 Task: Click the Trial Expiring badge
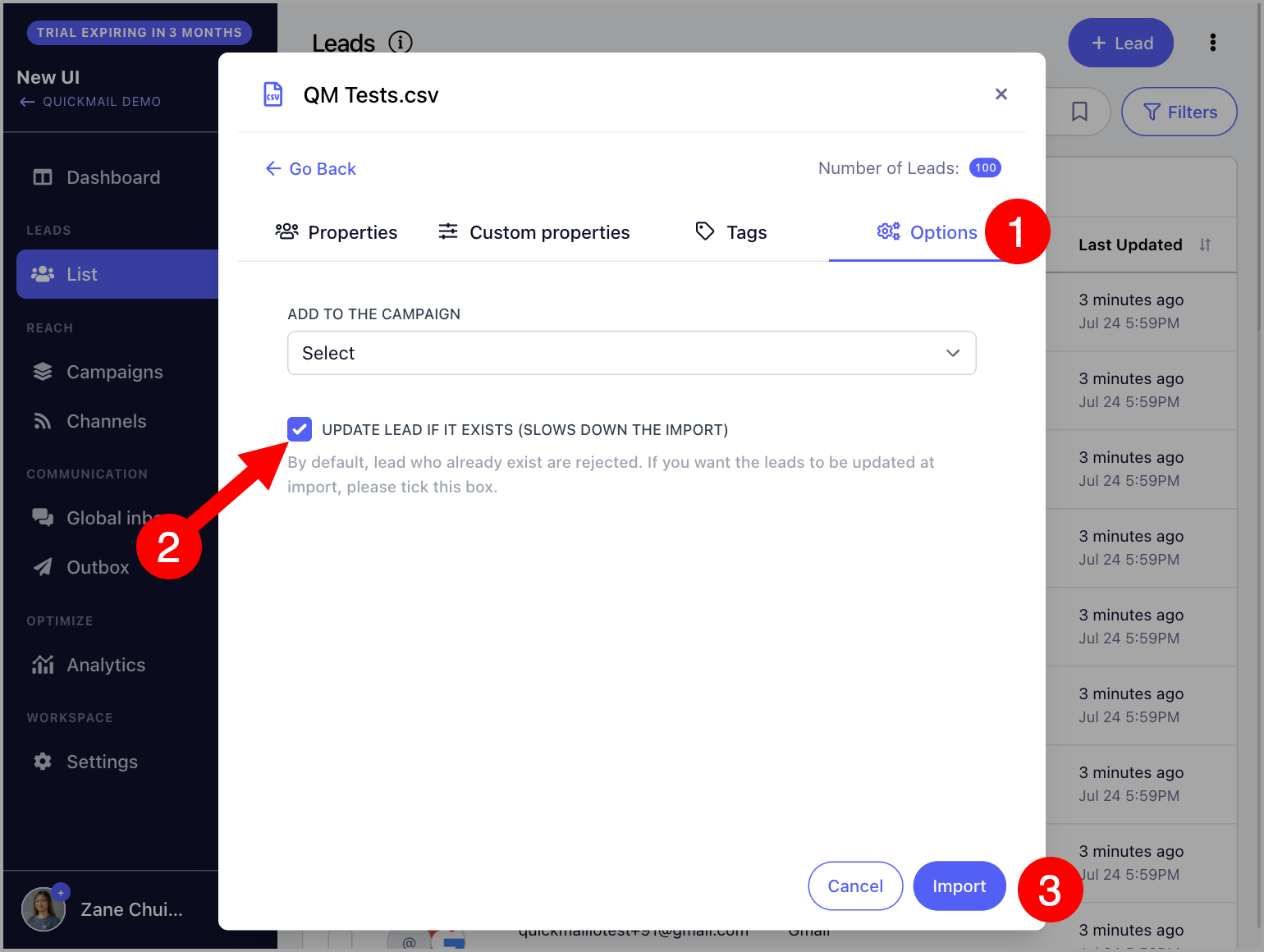tap(140, 33)
